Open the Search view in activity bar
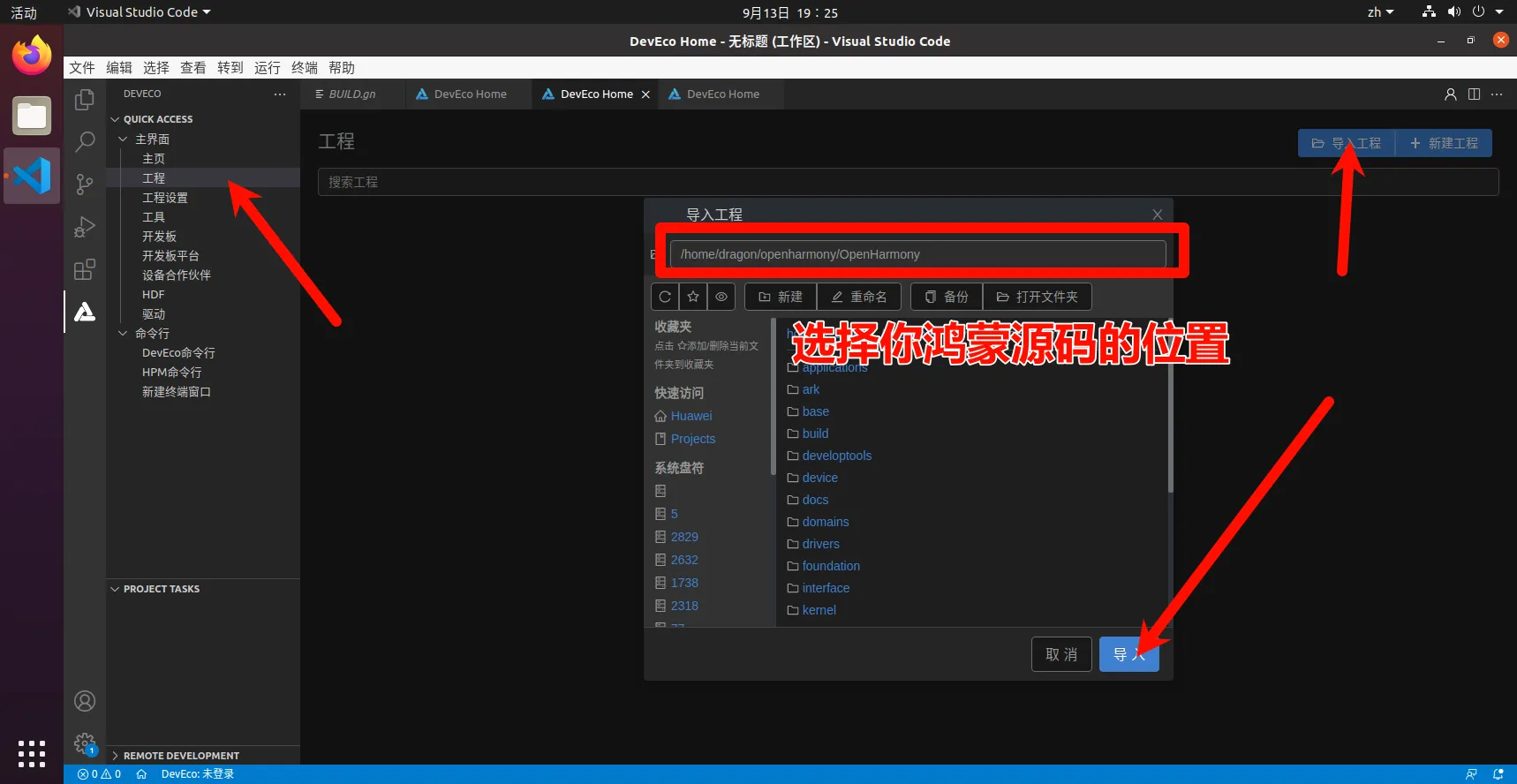This screenshot has height=784, width=1517. tap(85, 141)
